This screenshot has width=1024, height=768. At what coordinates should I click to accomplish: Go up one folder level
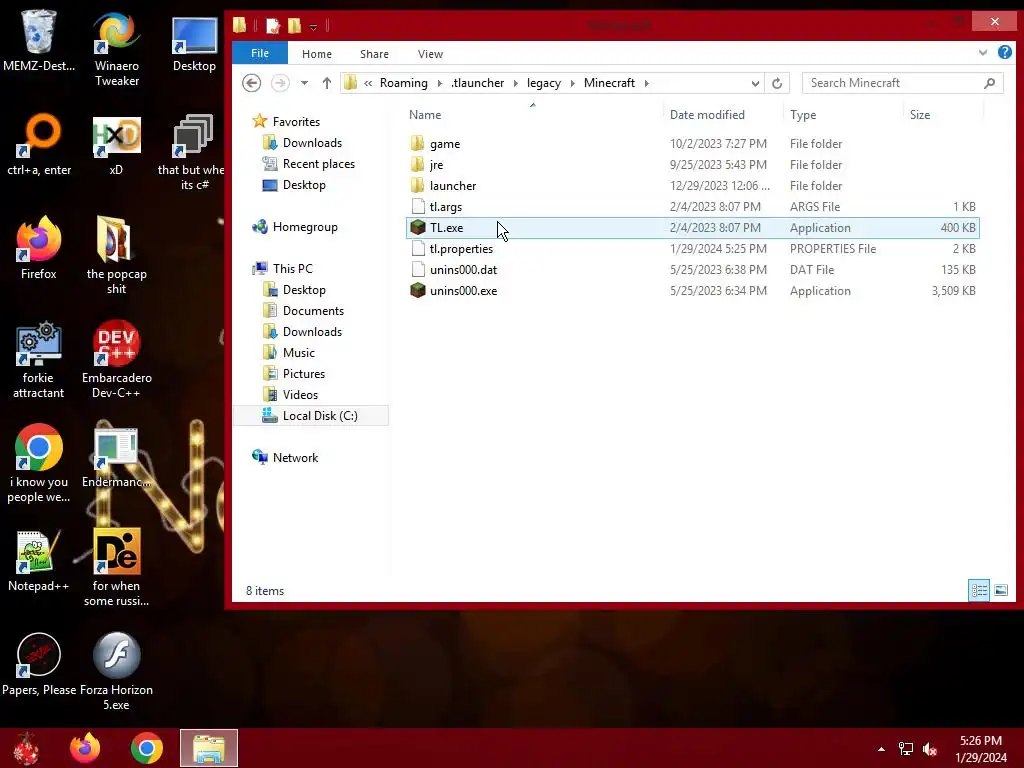327,83
